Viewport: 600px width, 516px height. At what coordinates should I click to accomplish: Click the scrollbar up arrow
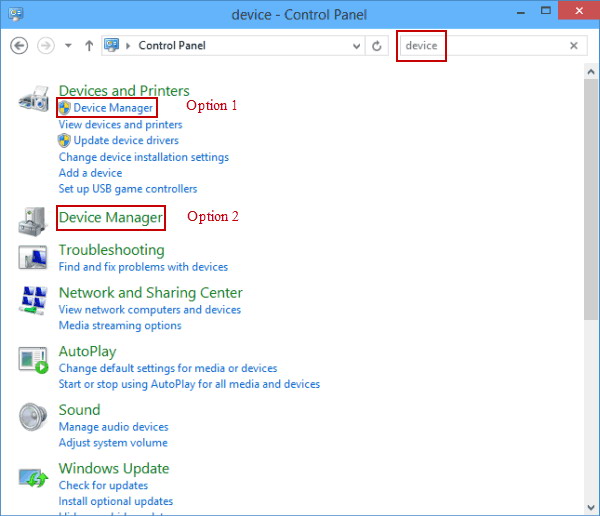click(591, 72)
